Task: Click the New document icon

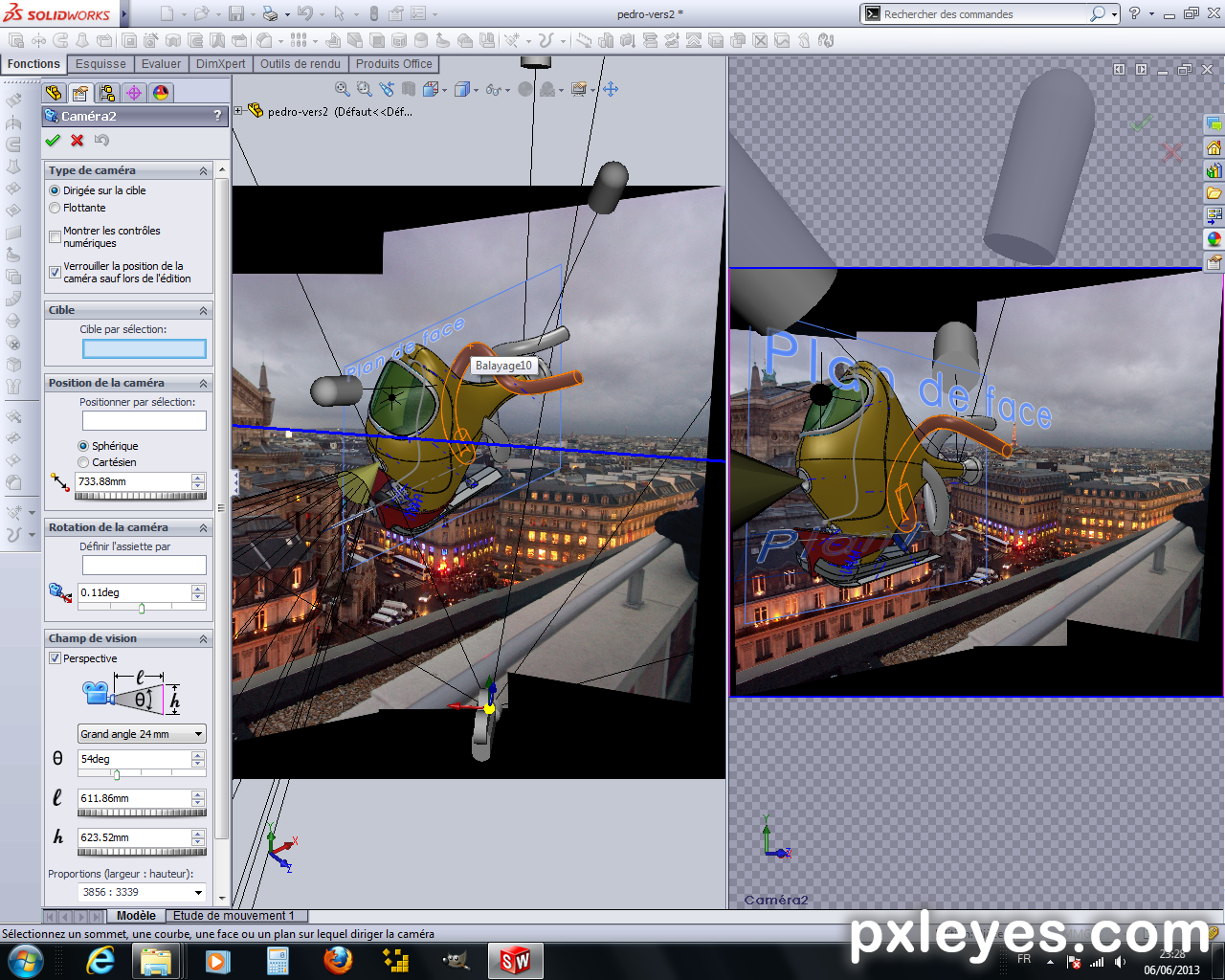Action: [x=167, y=13]
